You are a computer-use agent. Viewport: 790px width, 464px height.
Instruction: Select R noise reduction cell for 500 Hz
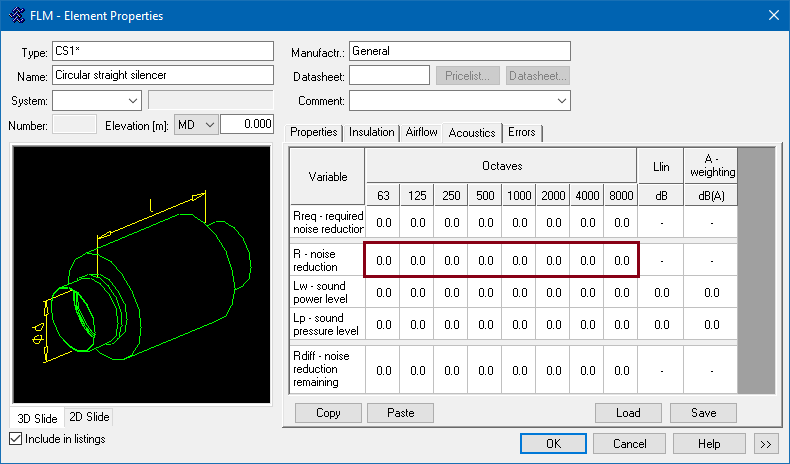pyautogui.click(x=486, y=260)
